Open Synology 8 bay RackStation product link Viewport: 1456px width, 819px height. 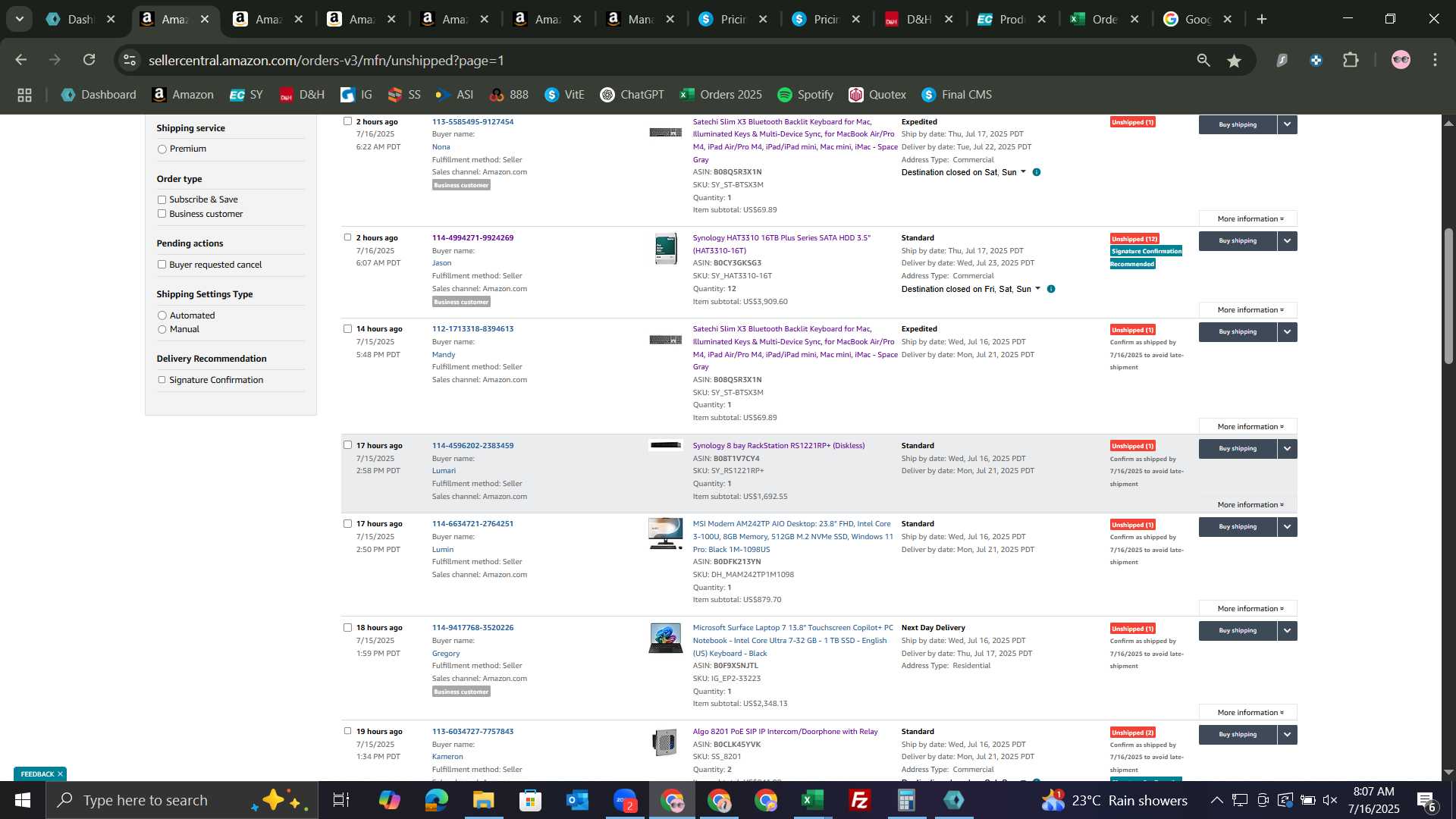tap(778, 446)
